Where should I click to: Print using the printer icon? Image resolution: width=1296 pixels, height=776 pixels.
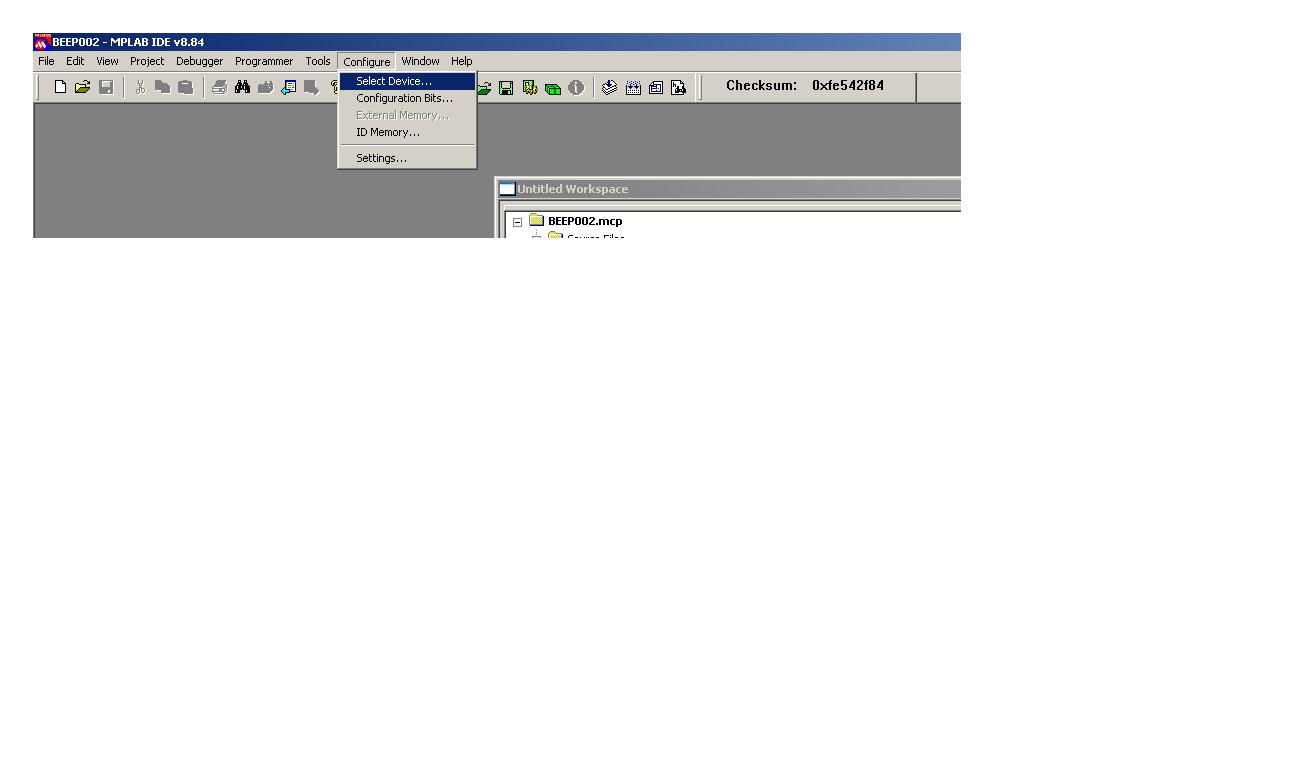click(219, 87)
